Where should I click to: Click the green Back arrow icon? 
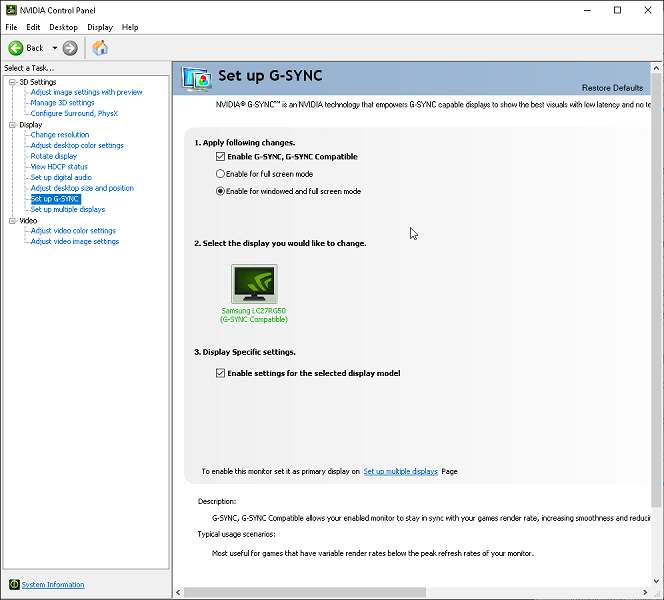pos(16,48)
